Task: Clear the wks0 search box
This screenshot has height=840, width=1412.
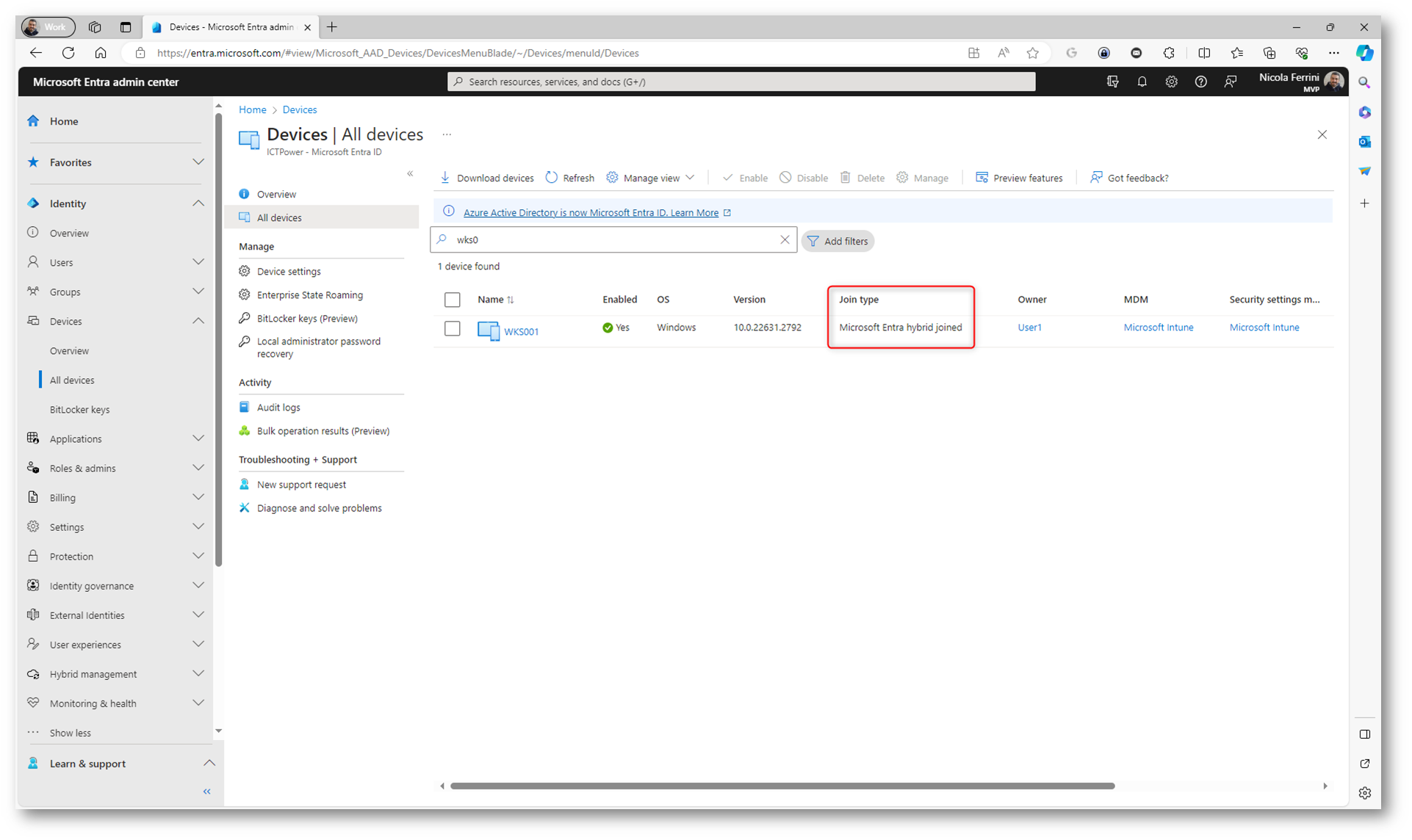Action: point(785,239)
